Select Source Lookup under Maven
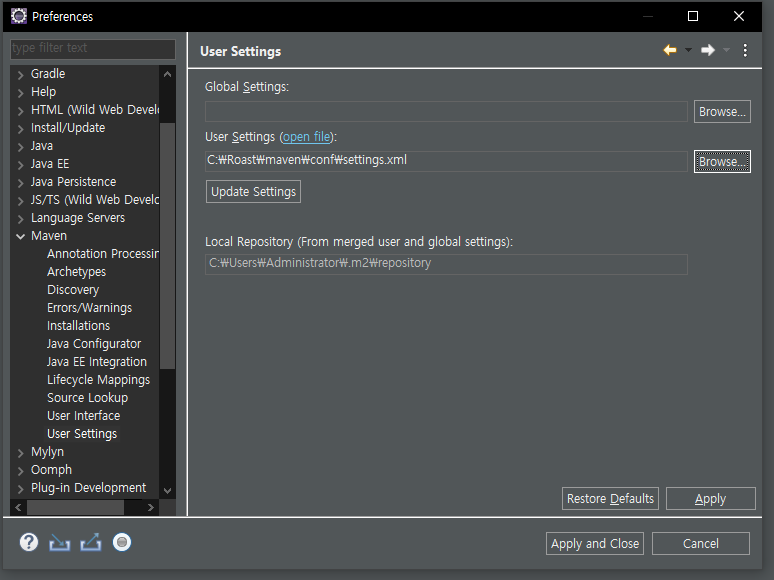Viewport: 774px width, 580px height. 87,398
